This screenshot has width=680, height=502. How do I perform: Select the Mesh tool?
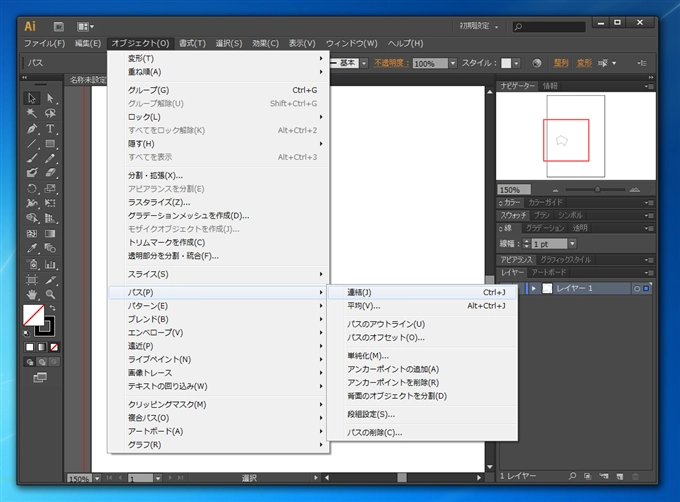click(32, 234)
